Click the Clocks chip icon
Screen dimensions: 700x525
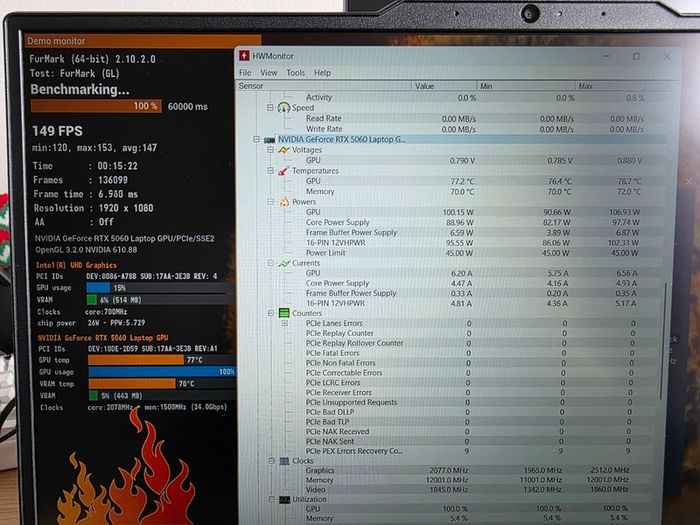tap(284, 461)
